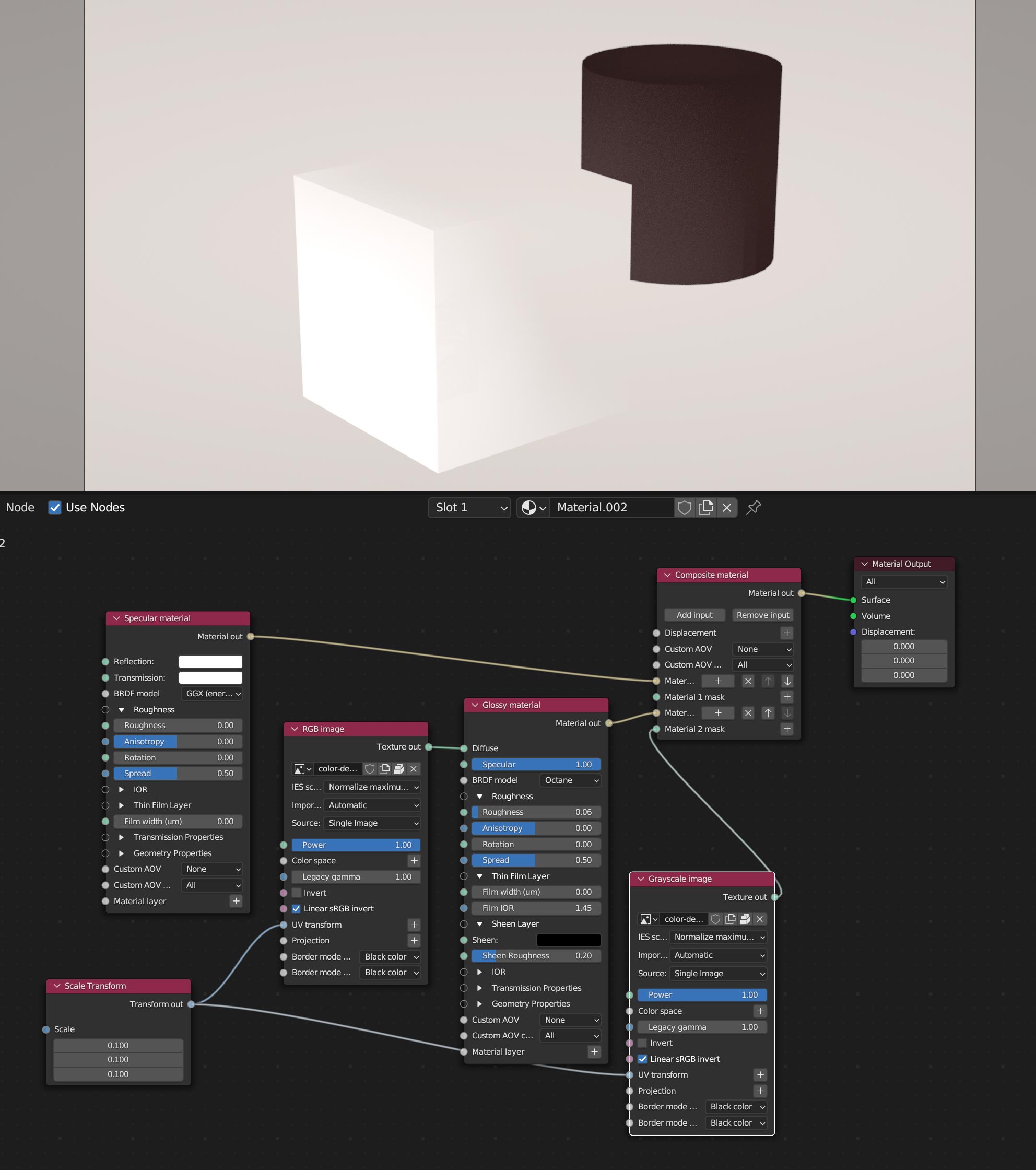
Task: Move second composite material input up
Action: point(768,713)
